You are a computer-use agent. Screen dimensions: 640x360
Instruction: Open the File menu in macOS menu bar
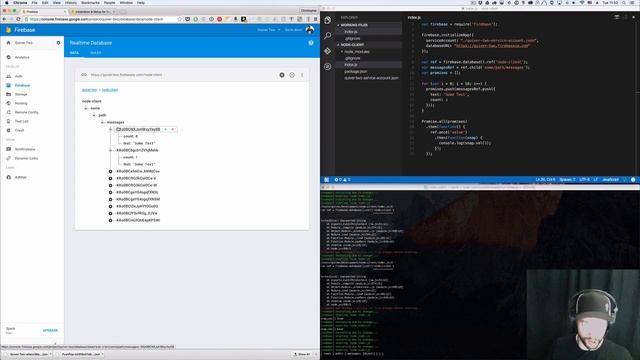point(34,2)
